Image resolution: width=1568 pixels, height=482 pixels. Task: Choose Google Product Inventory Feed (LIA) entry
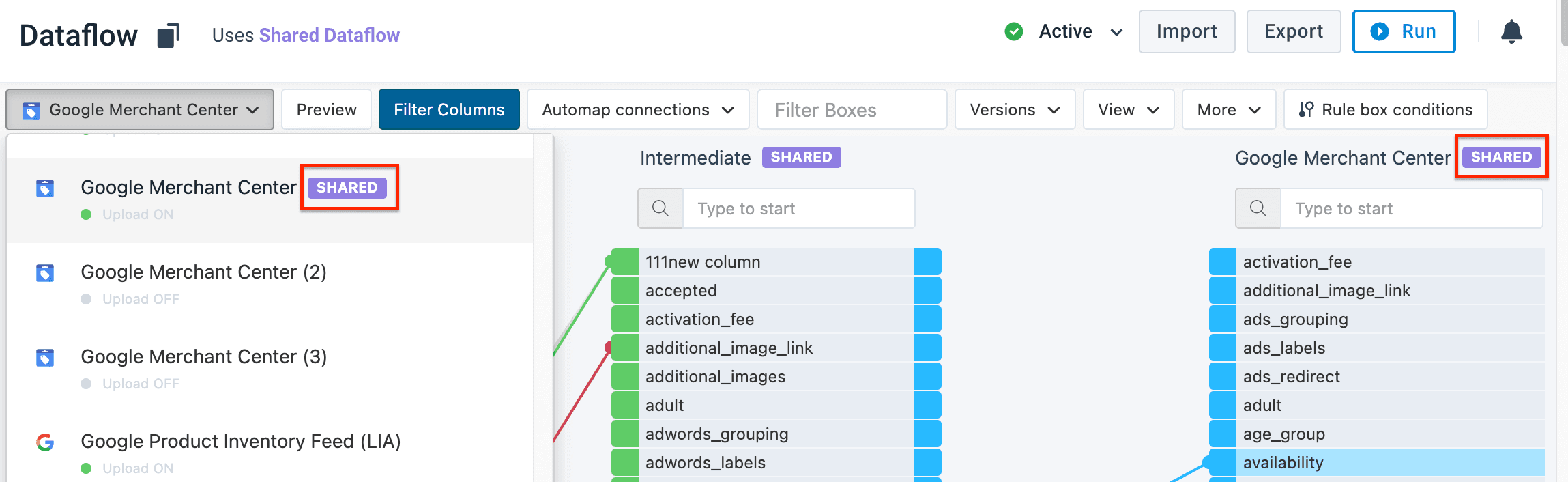click(x=240, y=442)
